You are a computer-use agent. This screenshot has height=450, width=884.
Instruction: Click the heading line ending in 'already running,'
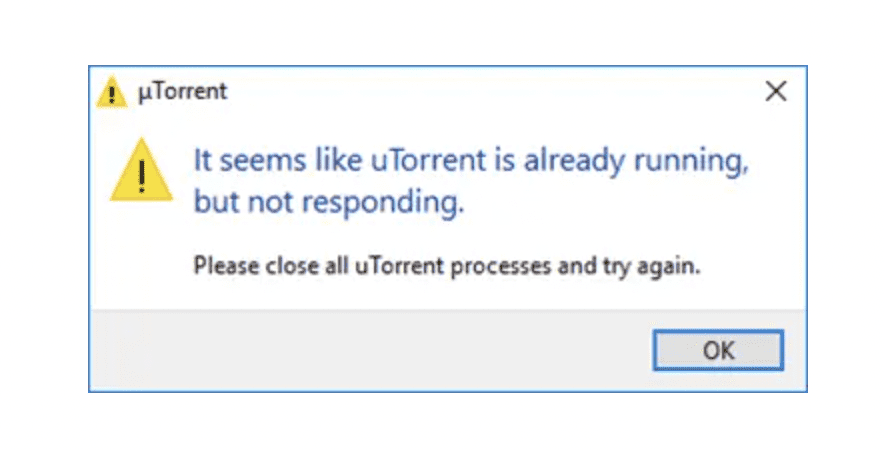pyautogui.click(x=470, y=161)
